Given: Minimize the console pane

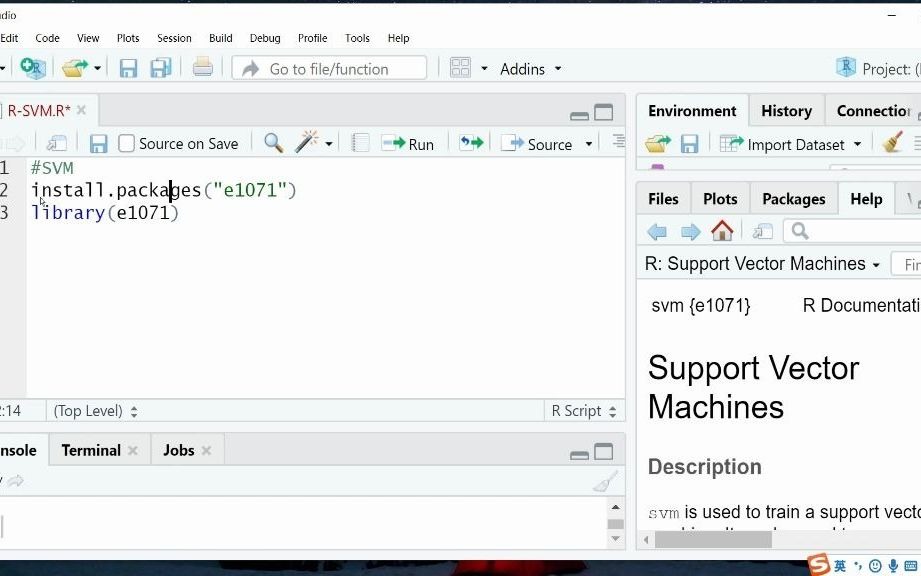Looking at the screenshot, I should coord(579,453).
